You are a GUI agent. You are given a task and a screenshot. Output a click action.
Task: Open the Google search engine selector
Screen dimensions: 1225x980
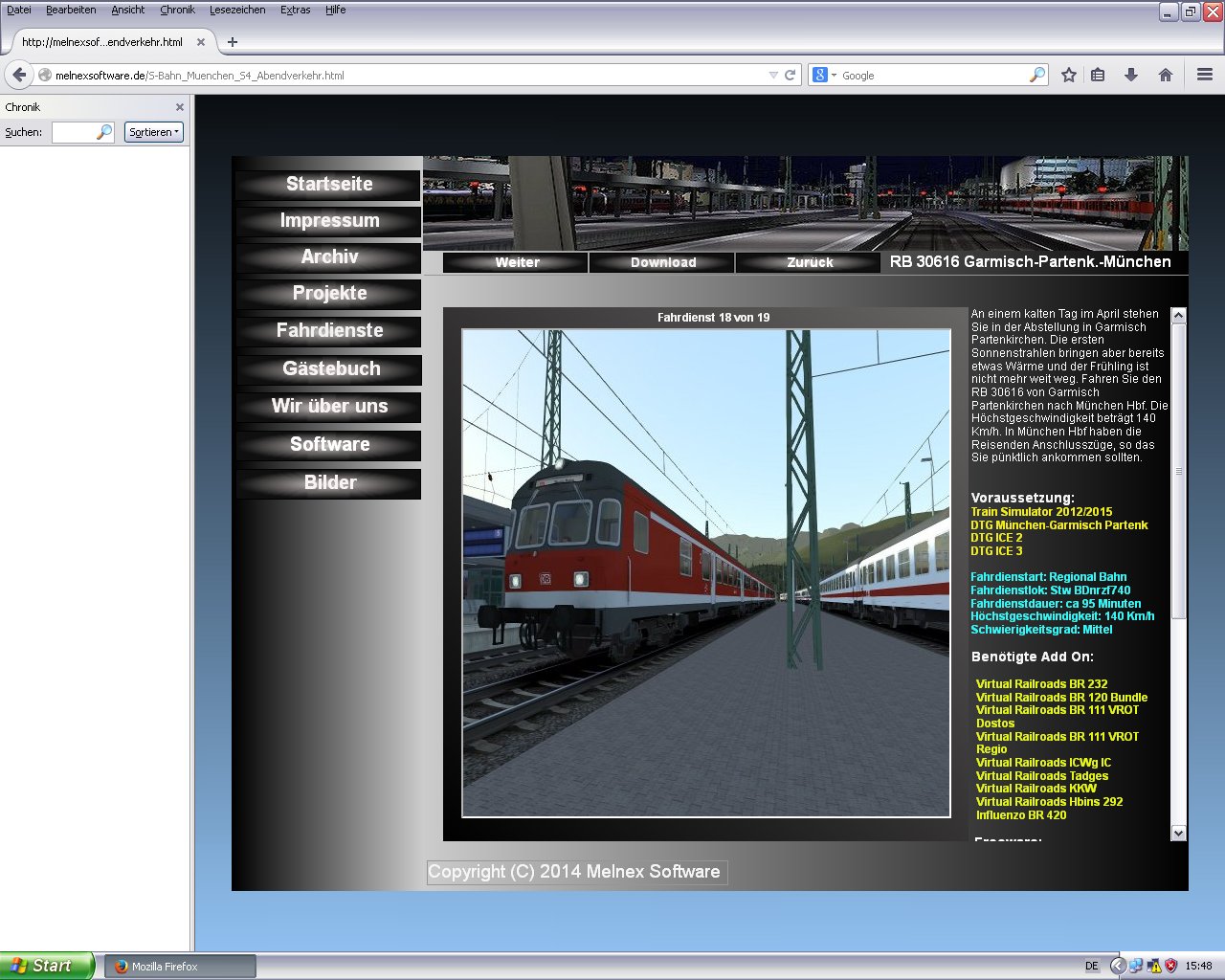pyautogui.click(x=824, y=75)
